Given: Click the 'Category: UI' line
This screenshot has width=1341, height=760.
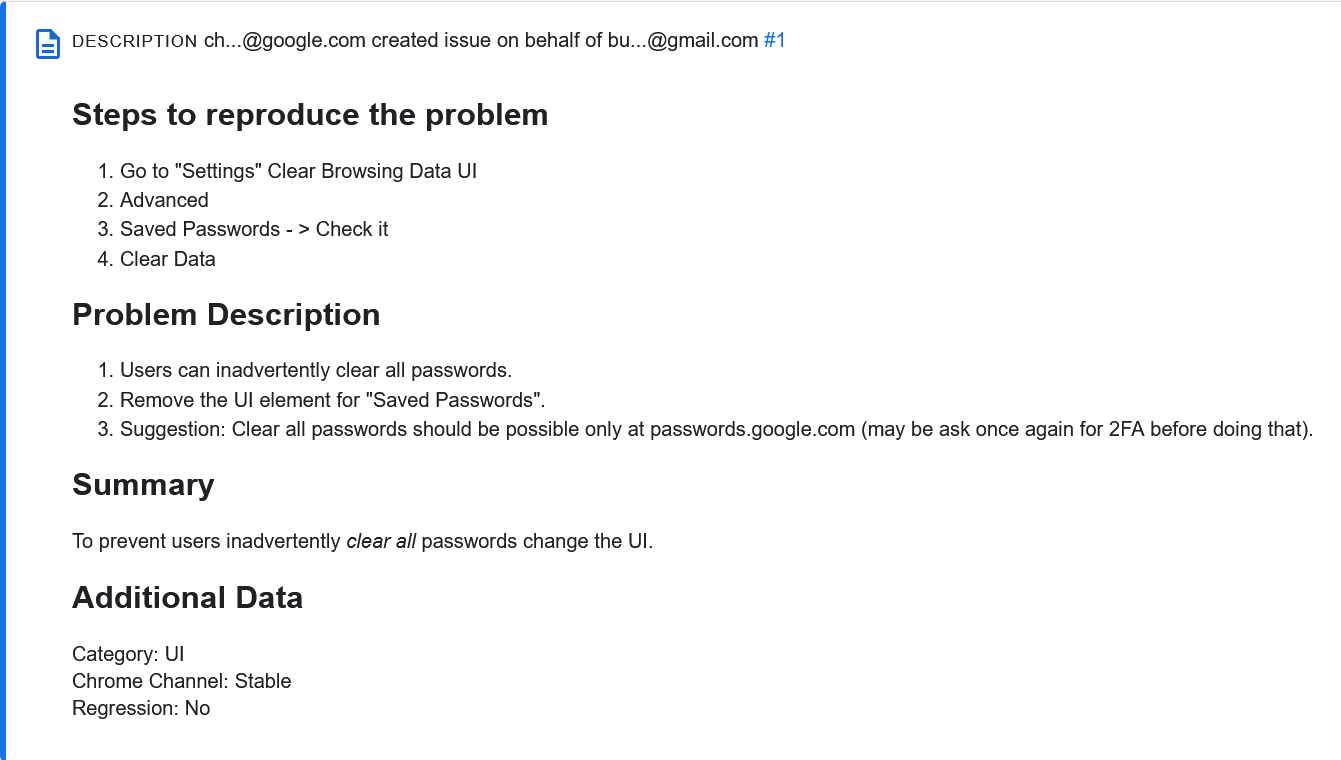Looking at the screenshot, I should 128,654.
